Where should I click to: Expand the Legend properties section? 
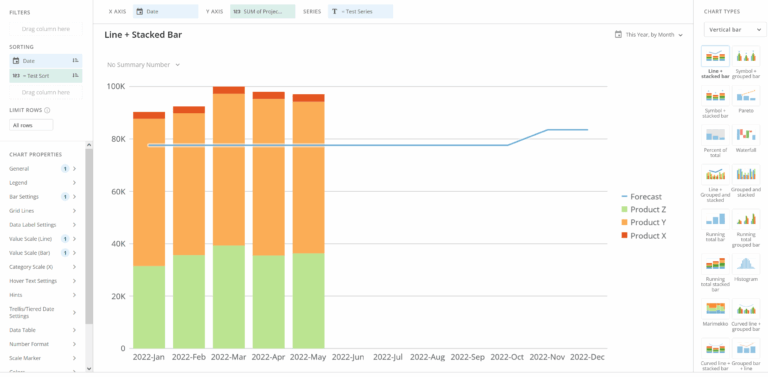coord(43,183)
